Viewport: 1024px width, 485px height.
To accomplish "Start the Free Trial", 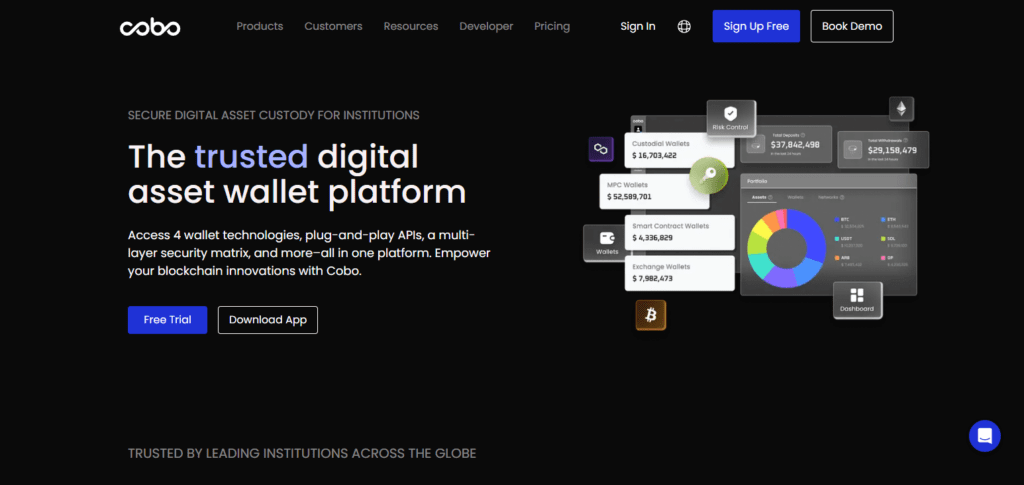I will 167,320.
